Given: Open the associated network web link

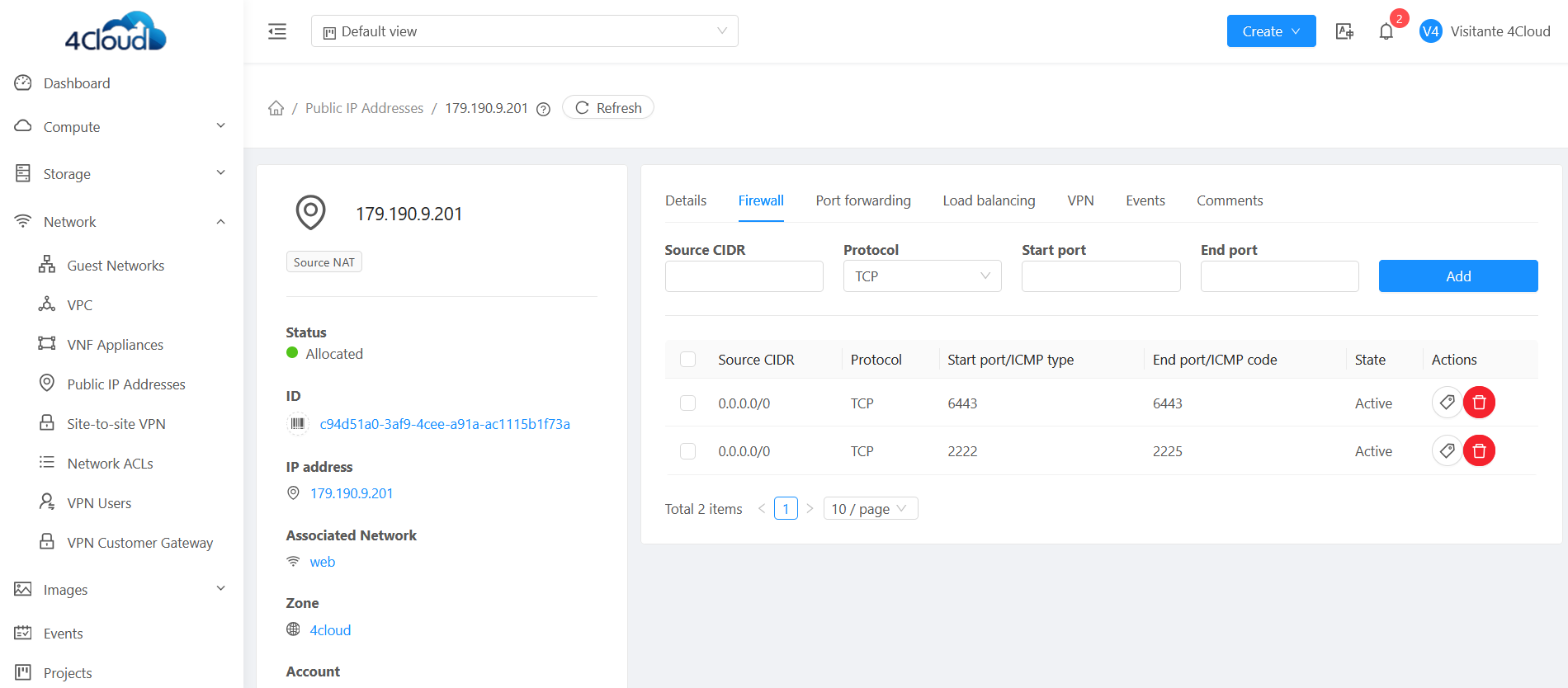Looking at the screenshot, I should tap(322, 561).
